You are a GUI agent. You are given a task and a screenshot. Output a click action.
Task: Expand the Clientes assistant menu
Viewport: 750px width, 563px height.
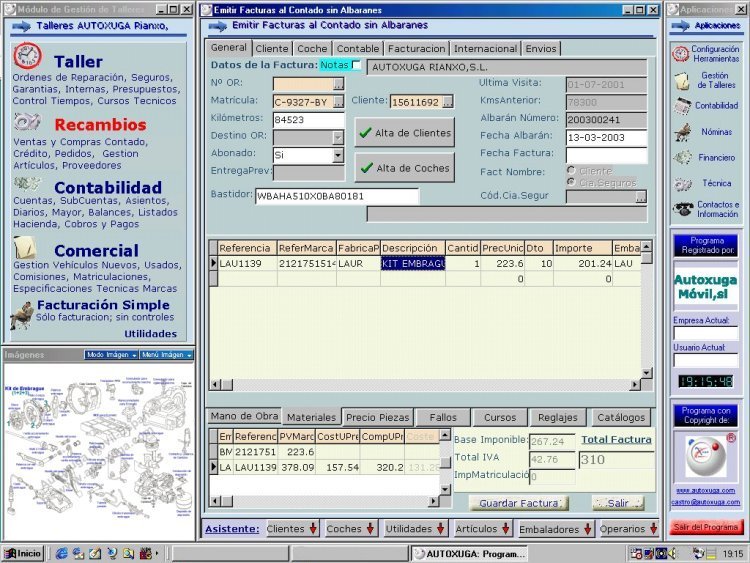click(292, 529)
